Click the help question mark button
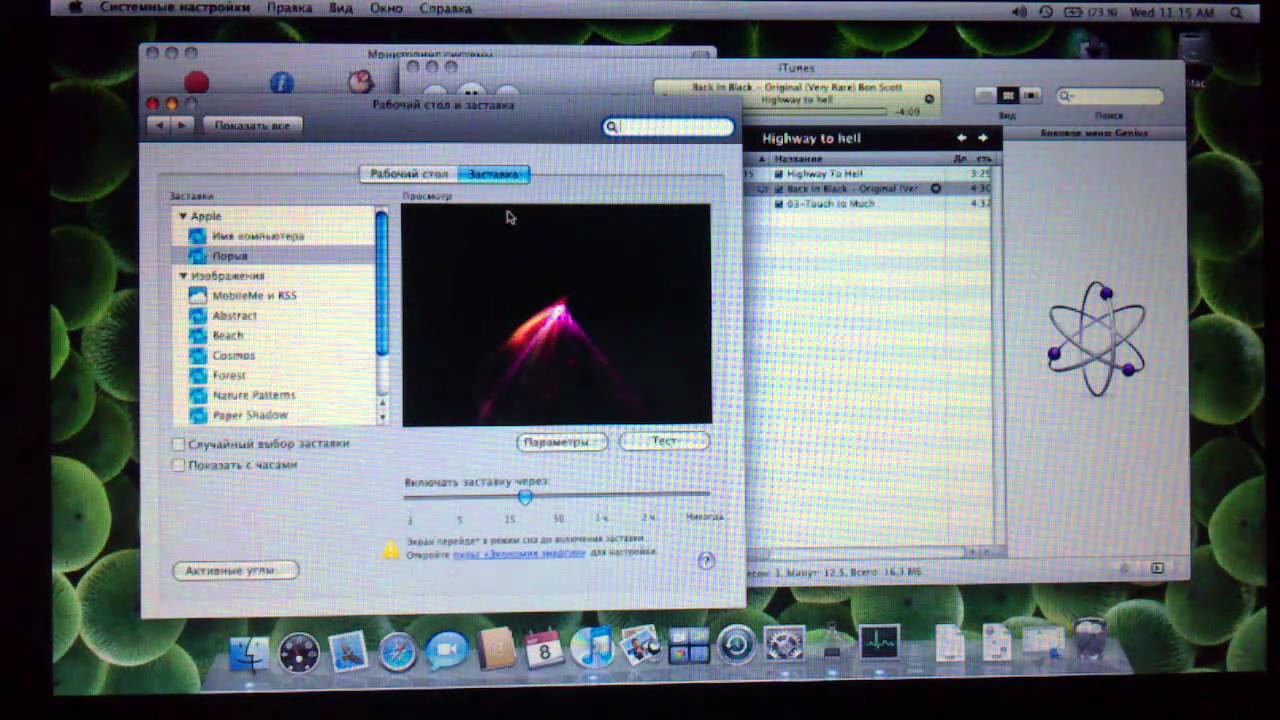 coord(706,560)
